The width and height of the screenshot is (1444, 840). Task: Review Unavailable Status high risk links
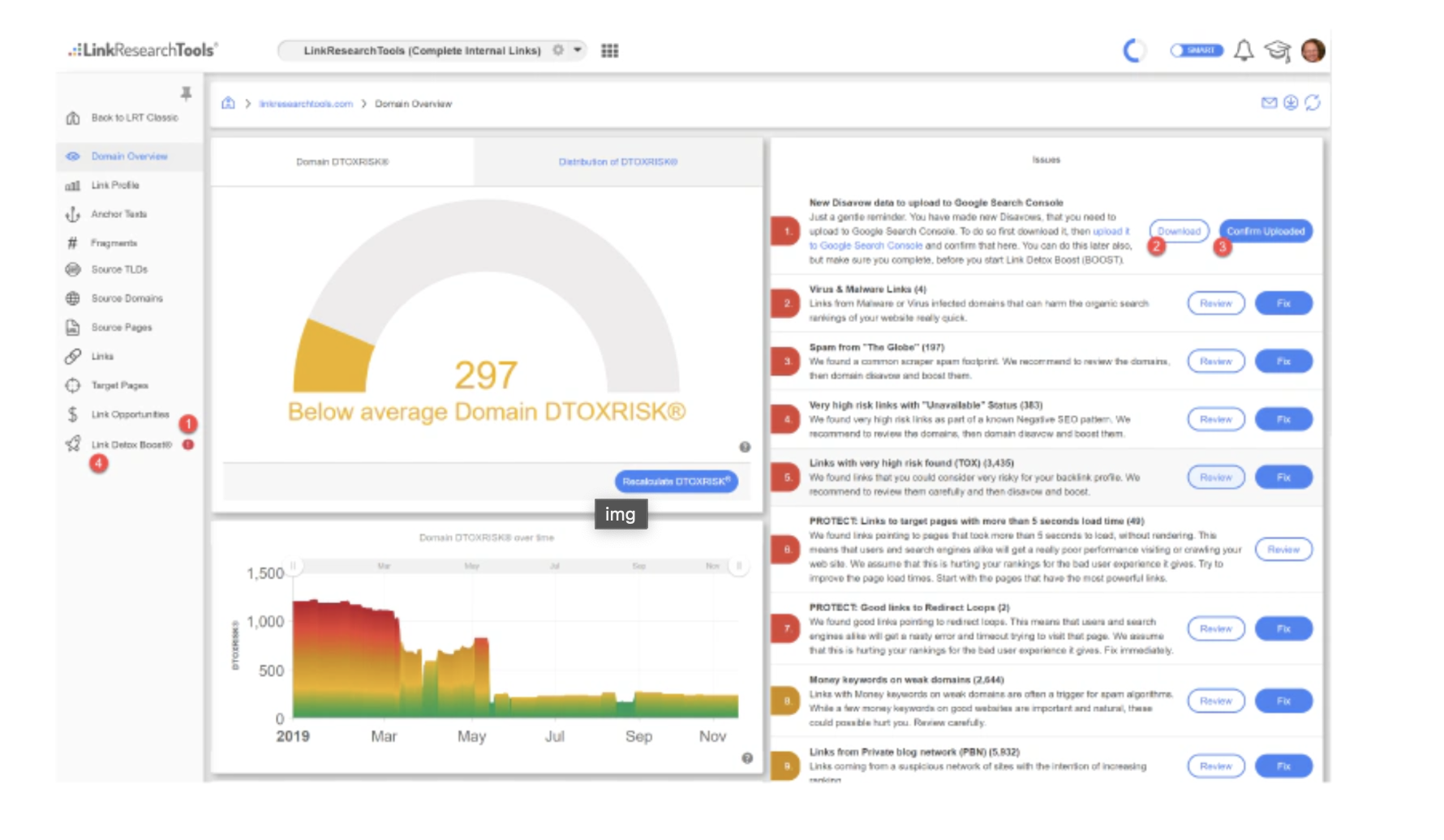[x=1216, y=419]
